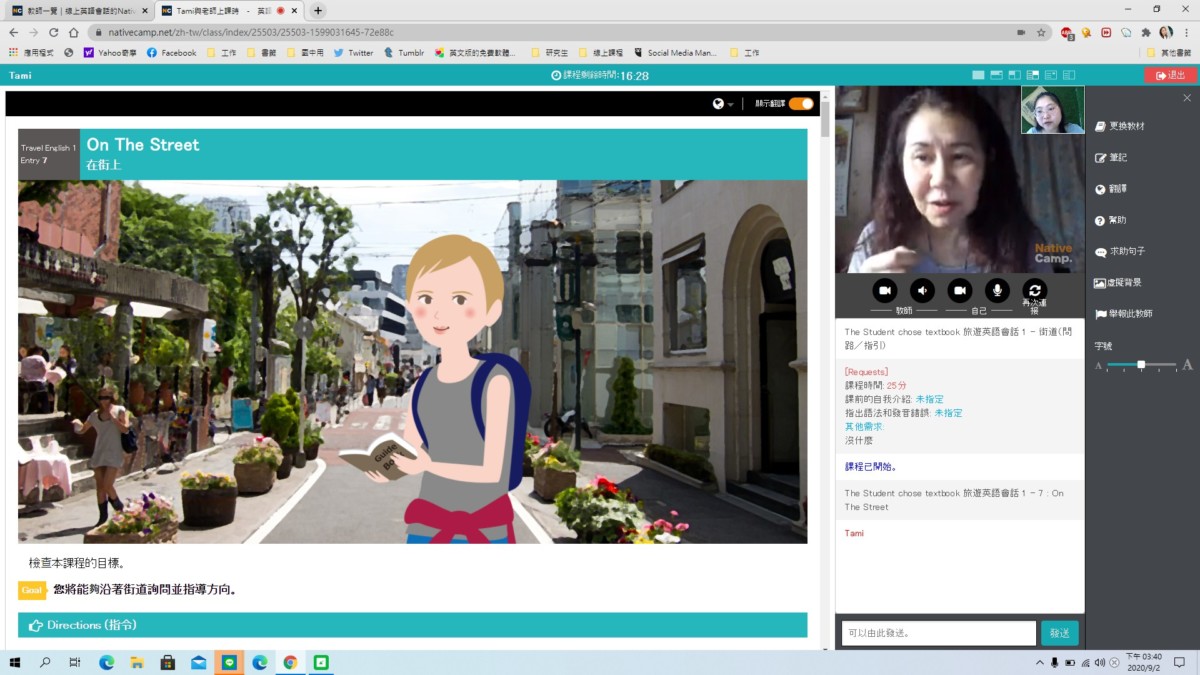Image resolution: width=1200 pixels, height=675 pixels.
Task: Open the Twitter bookmark
Action: point(353,53)
